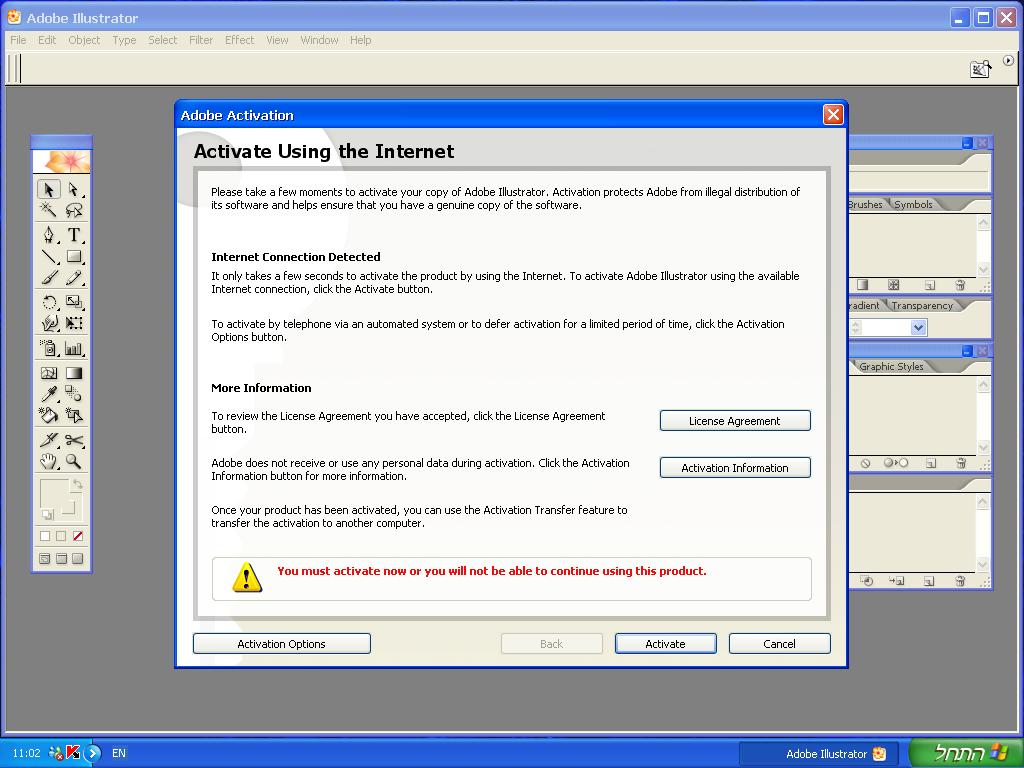The image size is (1024, 768).
Task: Select the Blend tool
Action: [74, 394]
